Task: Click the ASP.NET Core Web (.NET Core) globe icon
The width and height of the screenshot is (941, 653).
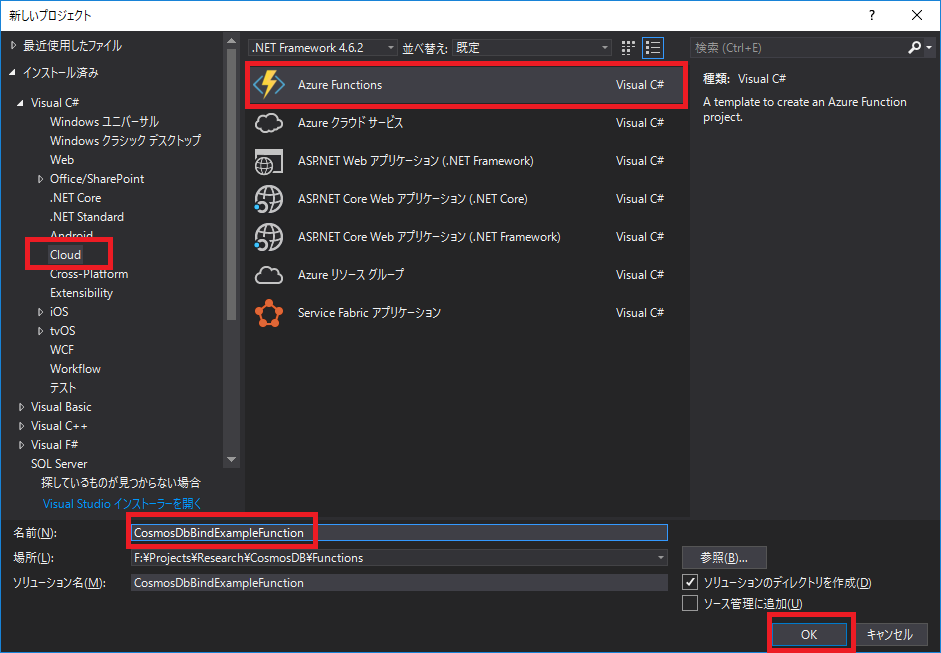Action: 268,199
